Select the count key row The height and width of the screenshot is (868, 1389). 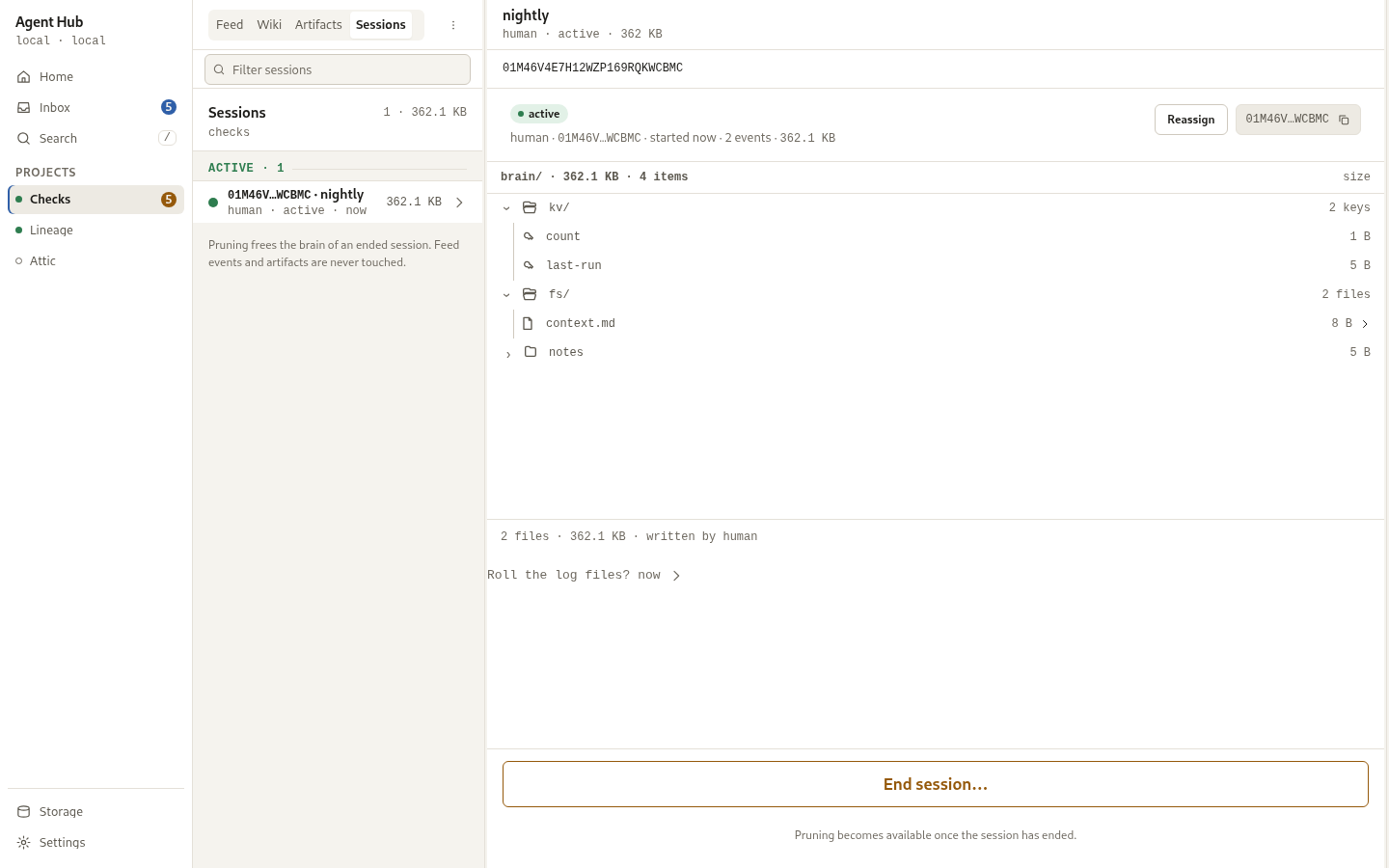936,236
